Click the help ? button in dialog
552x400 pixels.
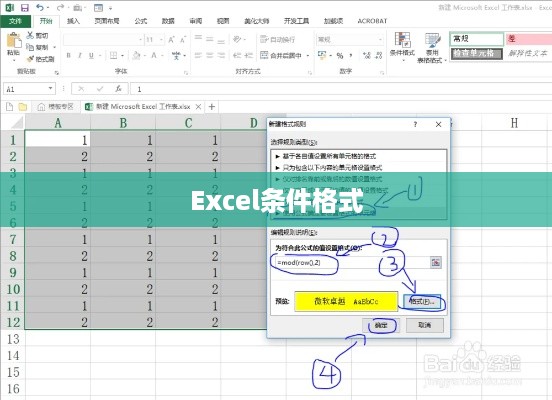click(x=416, y=124)
